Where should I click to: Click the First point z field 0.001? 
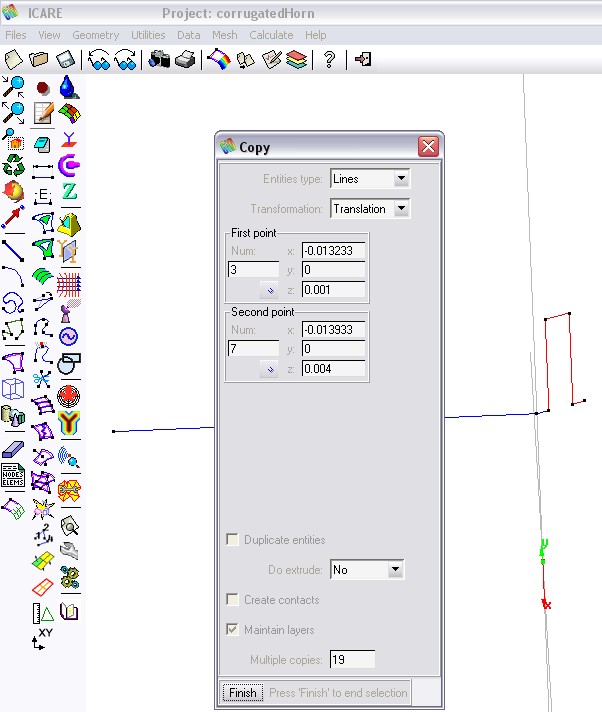(x=333, y=289)
